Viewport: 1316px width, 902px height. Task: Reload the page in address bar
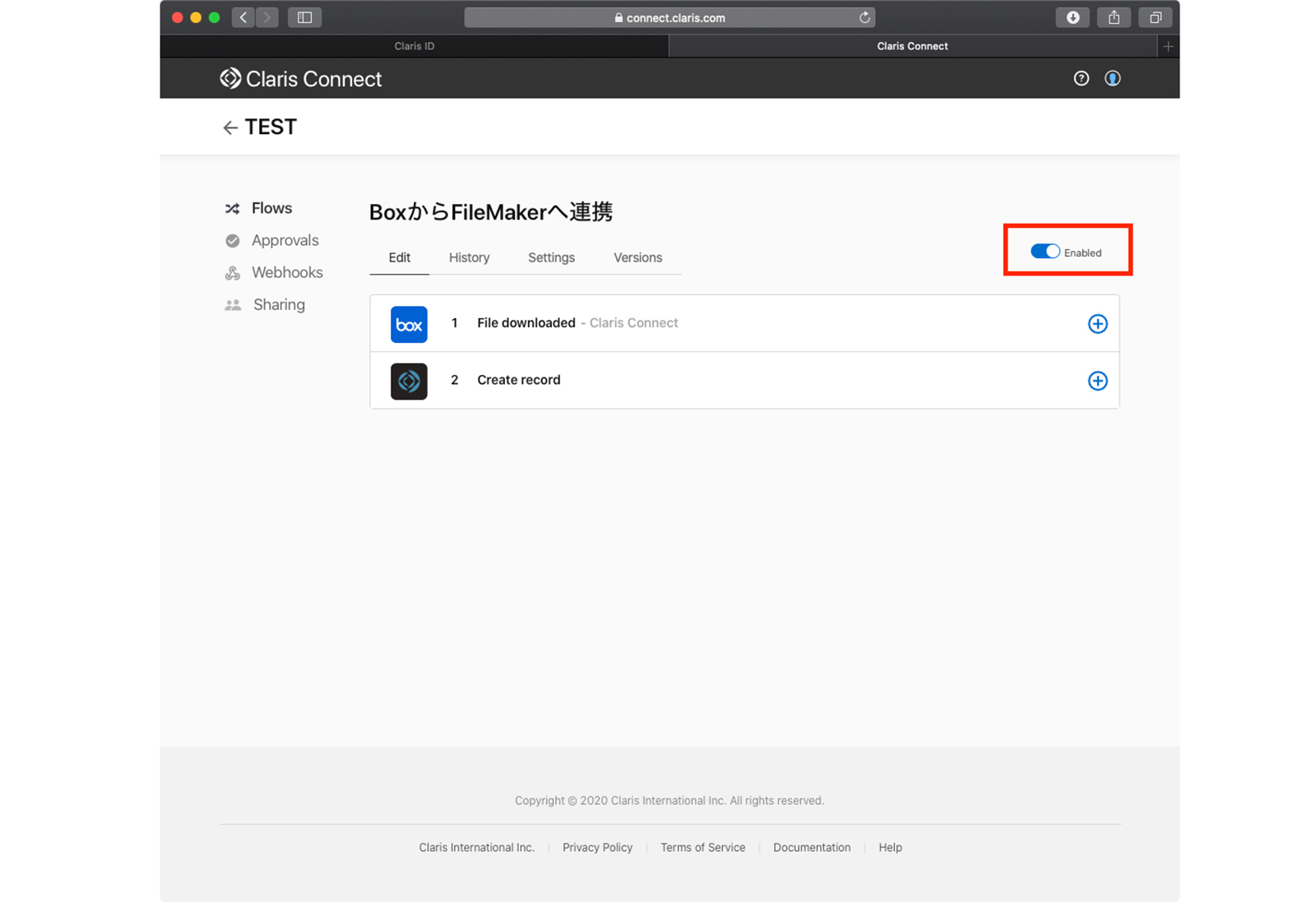tap(864, 17)
